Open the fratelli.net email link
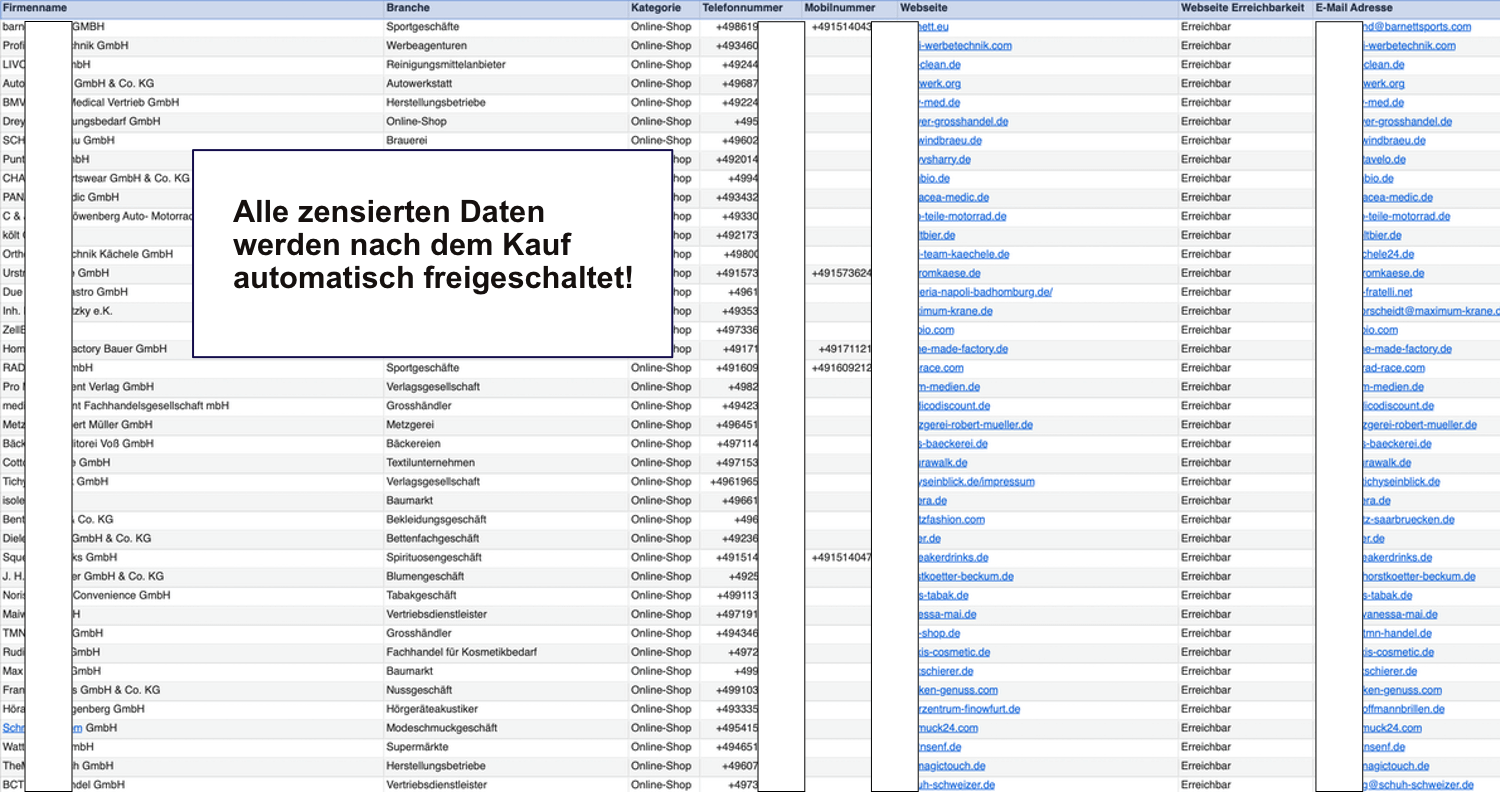The image size is (1500, 792). tap(1388, 292)
